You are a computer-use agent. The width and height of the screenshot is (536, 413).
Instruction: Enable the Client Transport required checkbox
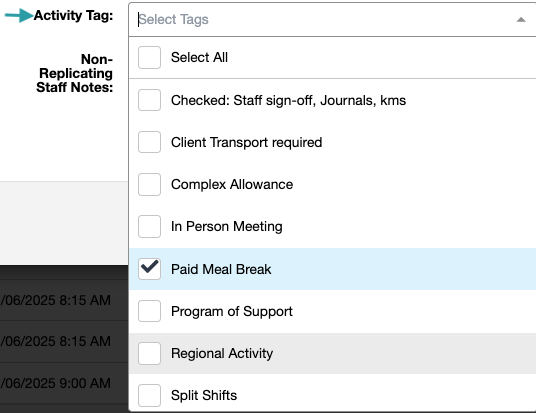tap(149, 142)
